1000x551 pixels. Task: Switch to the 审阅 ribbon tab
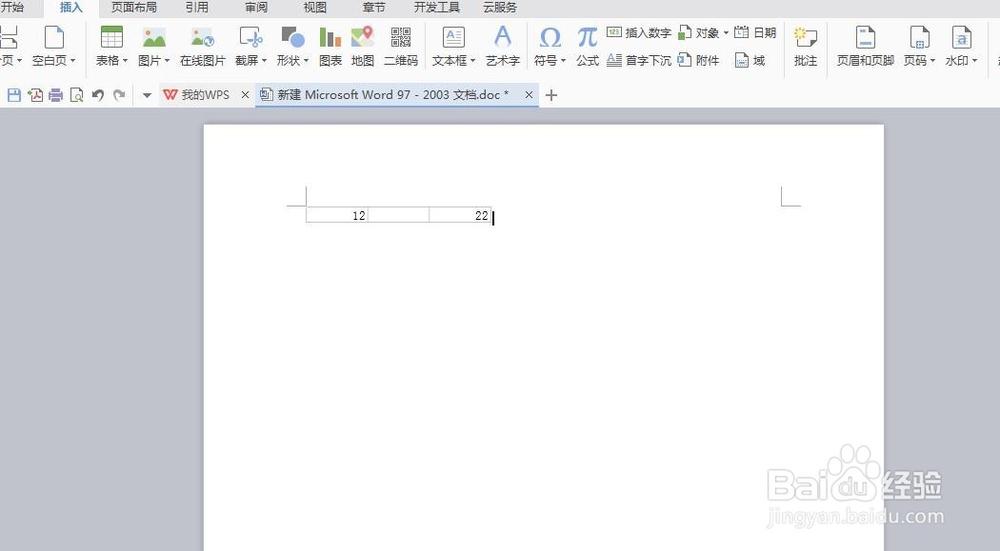[x=256, y=8]
